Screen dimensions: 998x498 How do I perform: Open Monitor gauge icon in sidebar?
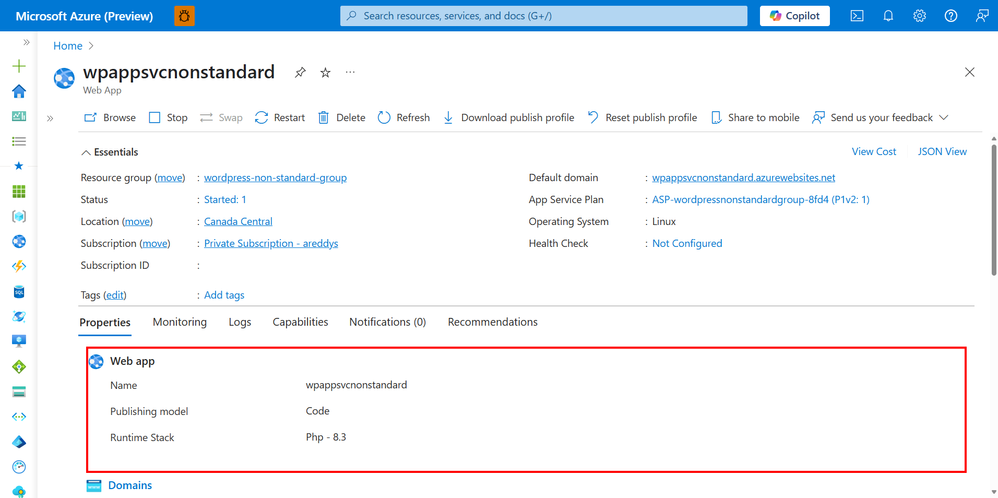click(x=19, y=467)
